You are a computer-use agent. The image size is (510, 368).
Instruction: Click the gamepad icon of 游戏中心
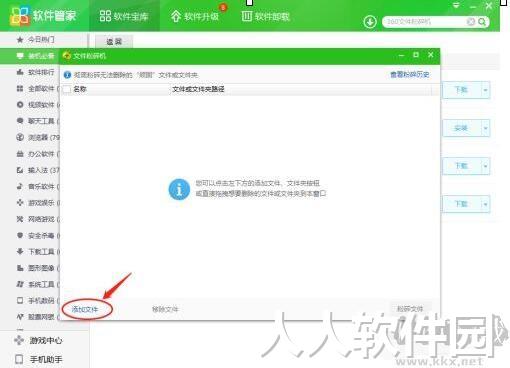pyautogui.click(x=19, y=340)
